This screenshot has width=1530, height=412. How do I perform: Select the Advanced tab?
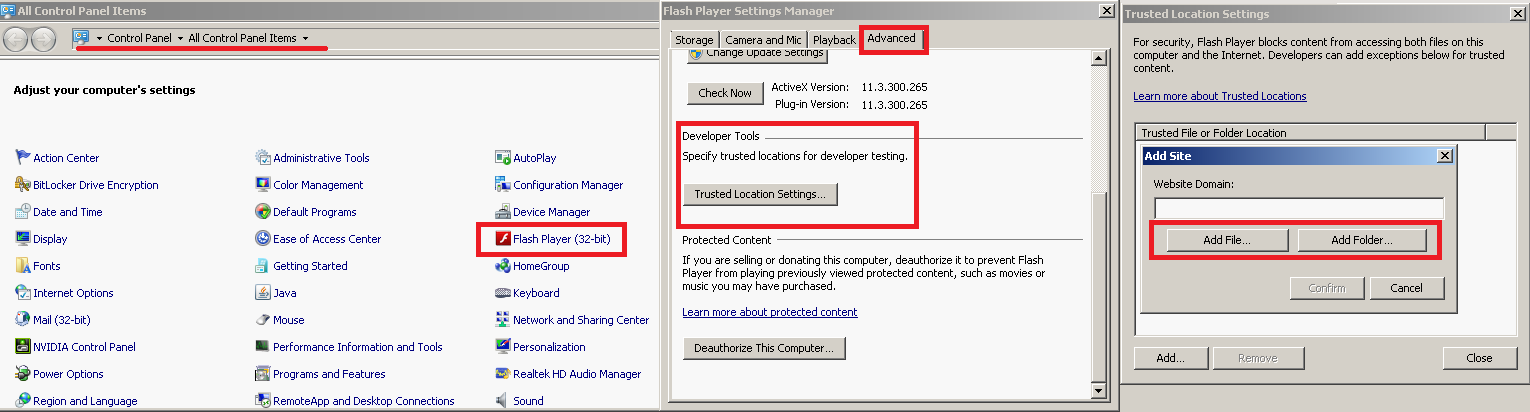(891, 38)
